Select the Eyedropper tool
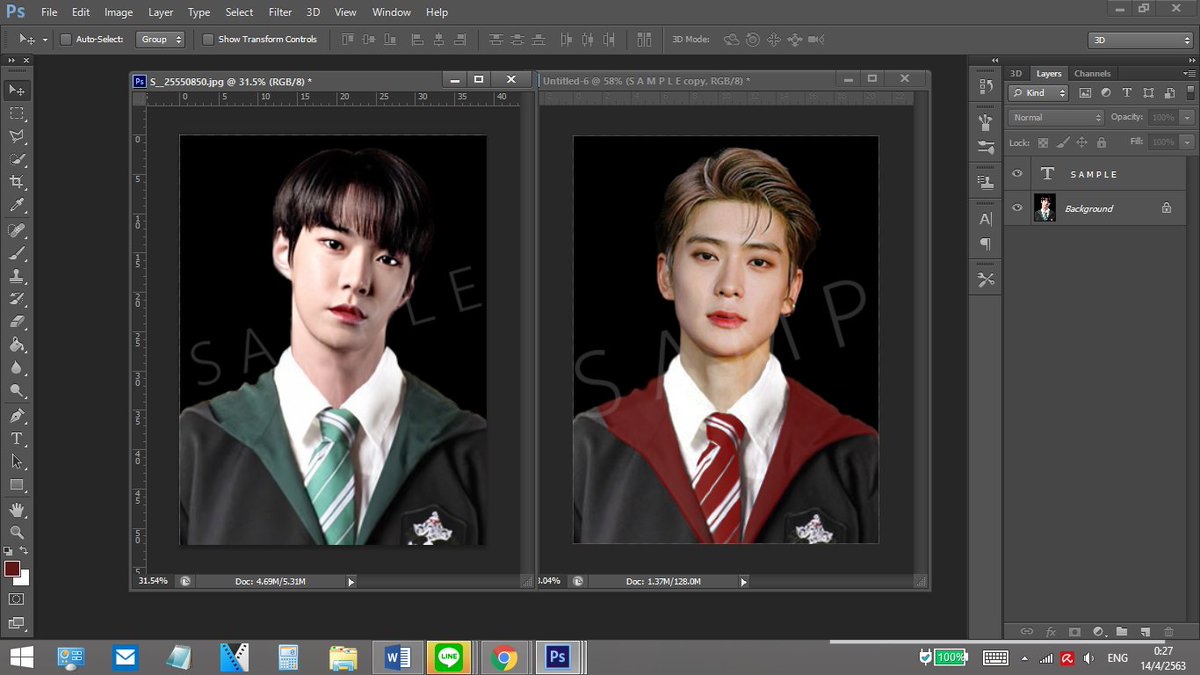 17,205
